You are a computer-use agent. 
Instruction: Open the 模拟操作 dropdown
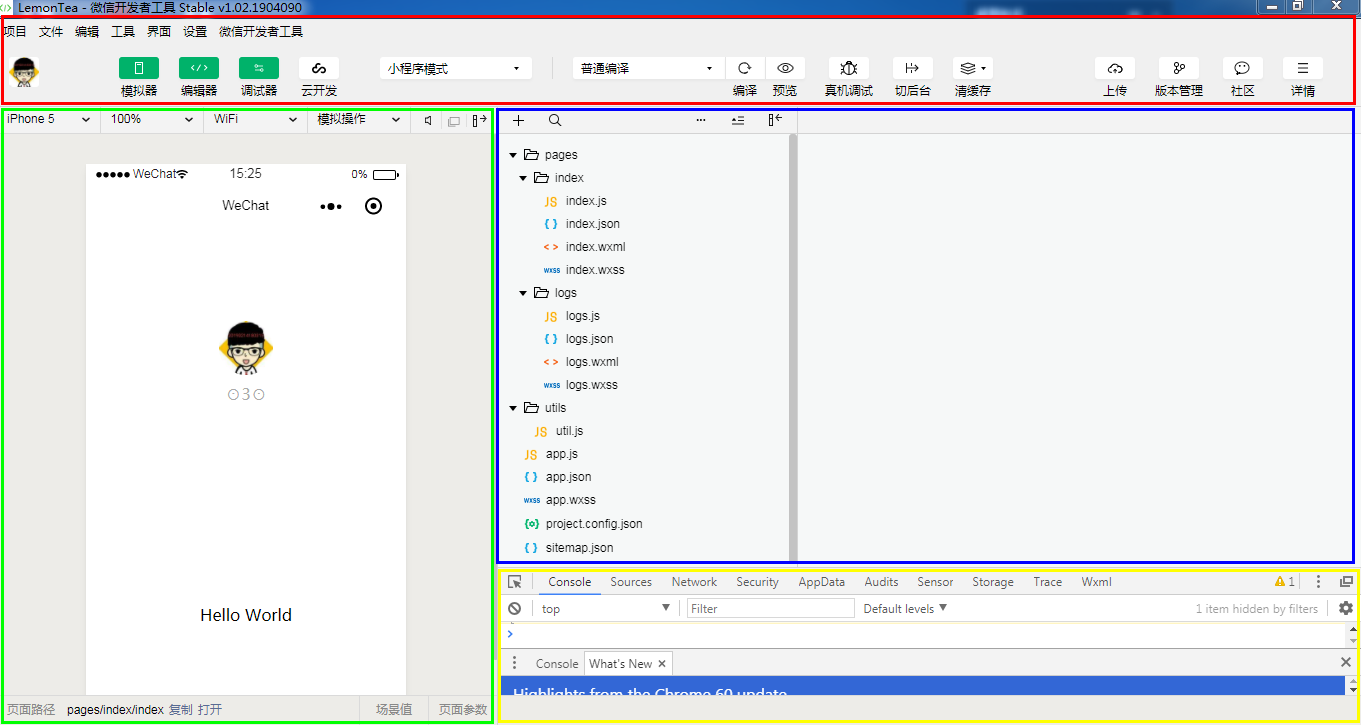coord(358,119)
